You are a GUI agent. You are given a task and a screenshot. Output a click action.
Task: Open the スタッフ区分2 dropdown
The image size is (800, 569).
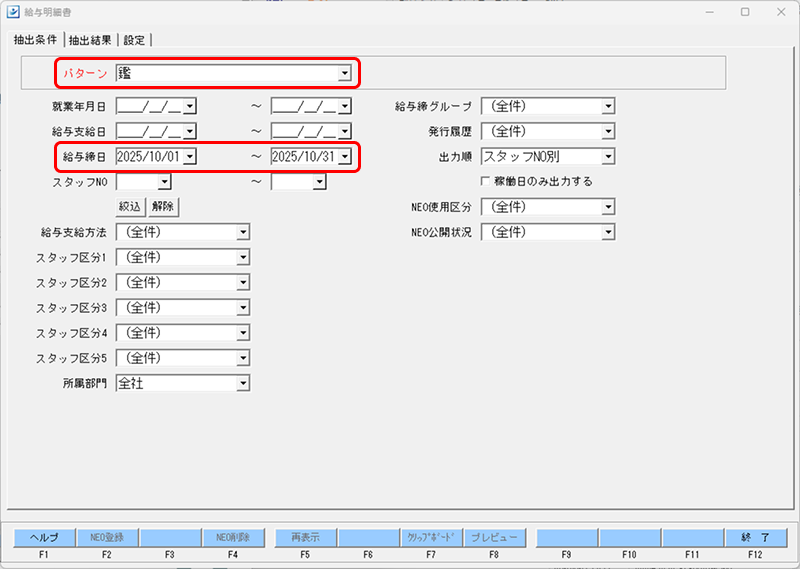(243, 283)
